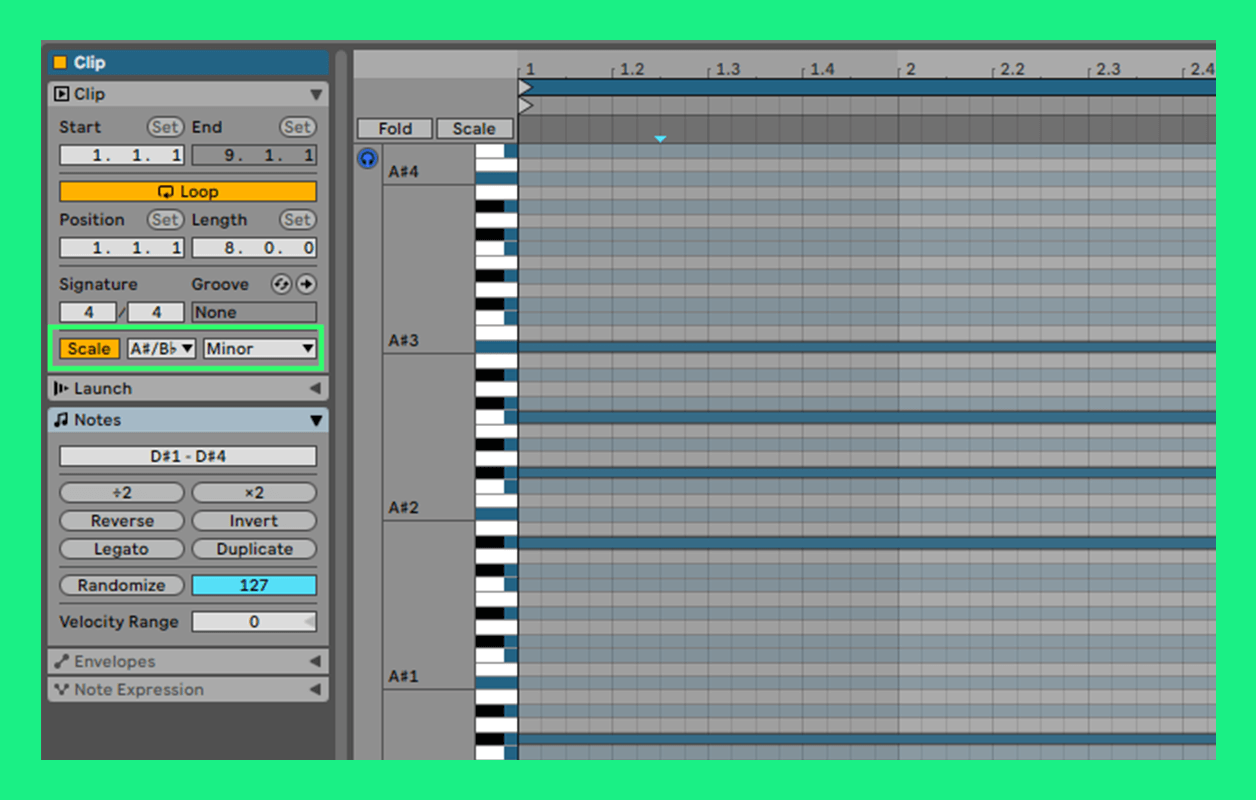
Task: Toggle the orange Scale button in the Clip panel
Action: click(x=89, y=349)
